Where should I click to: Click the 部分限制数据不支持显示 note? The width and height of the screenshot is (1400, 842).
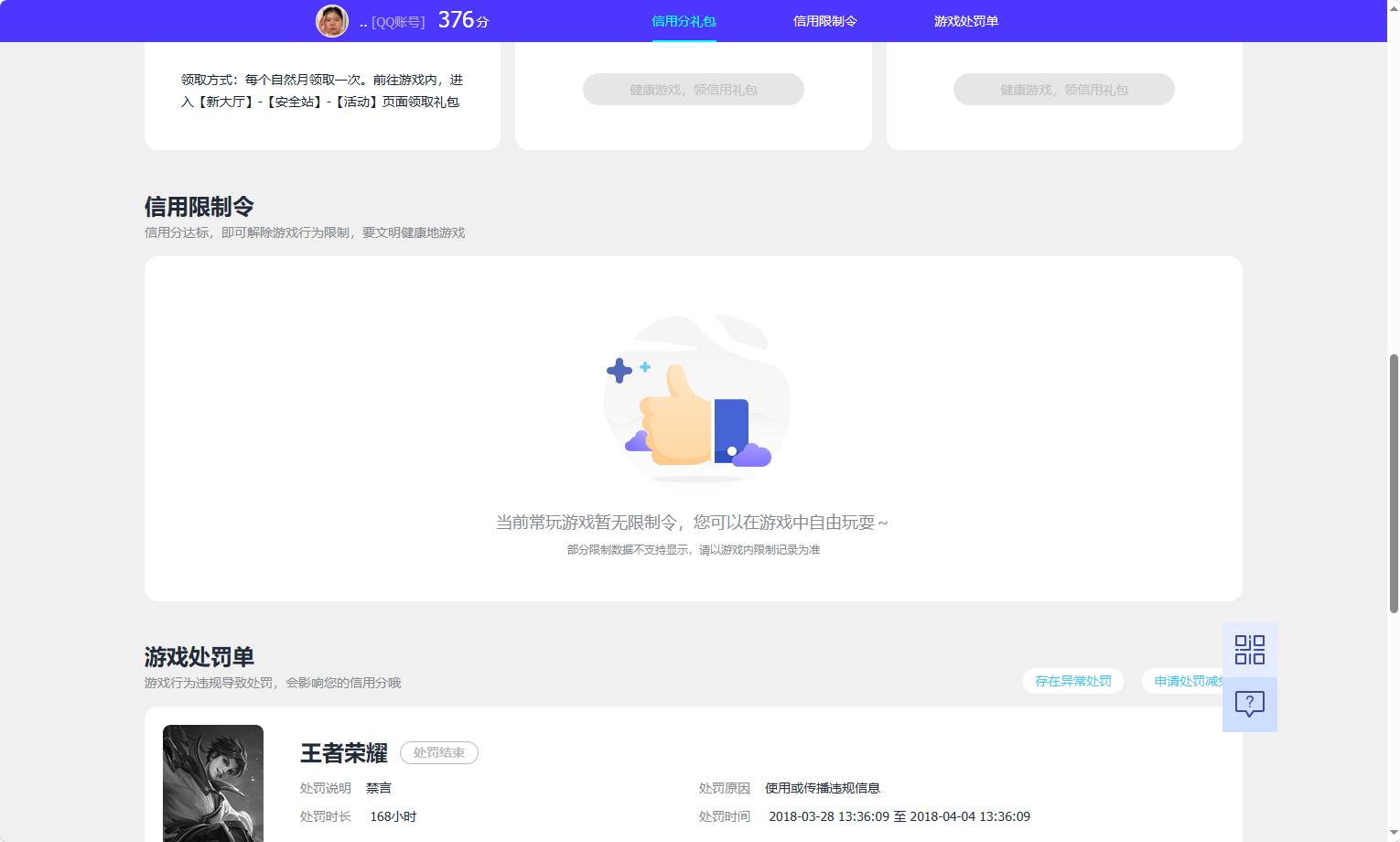click(x=694, y=550)
